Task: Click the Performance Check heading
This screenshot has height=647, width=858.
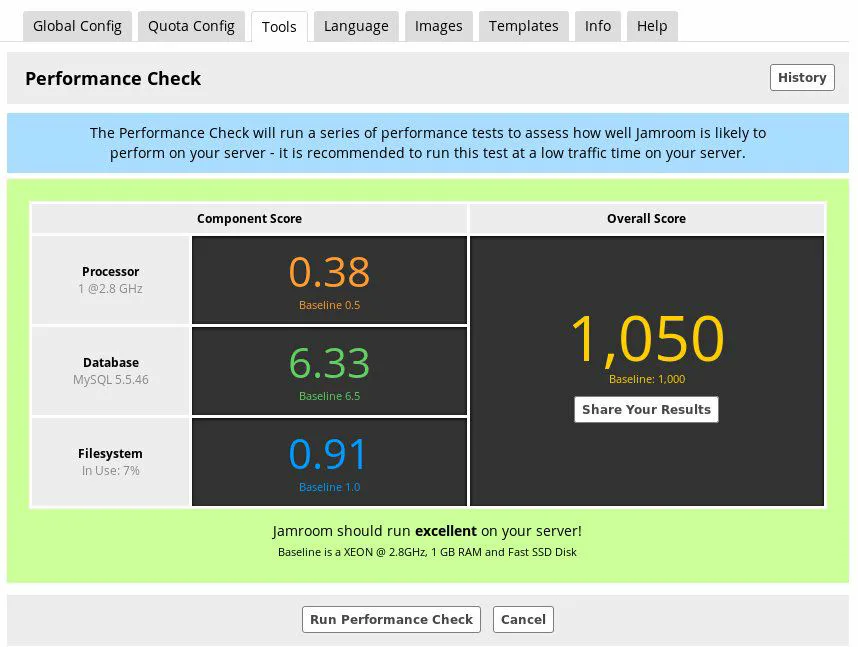Action: (113, 78)
